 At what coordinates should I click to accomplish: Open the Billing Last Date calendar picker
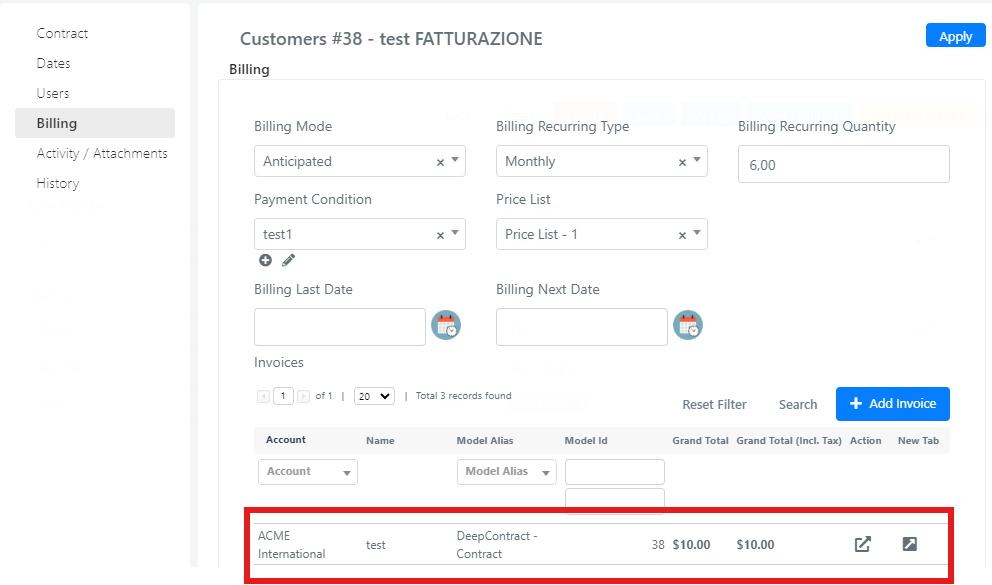pyautogui.click(x=446, y=325)
